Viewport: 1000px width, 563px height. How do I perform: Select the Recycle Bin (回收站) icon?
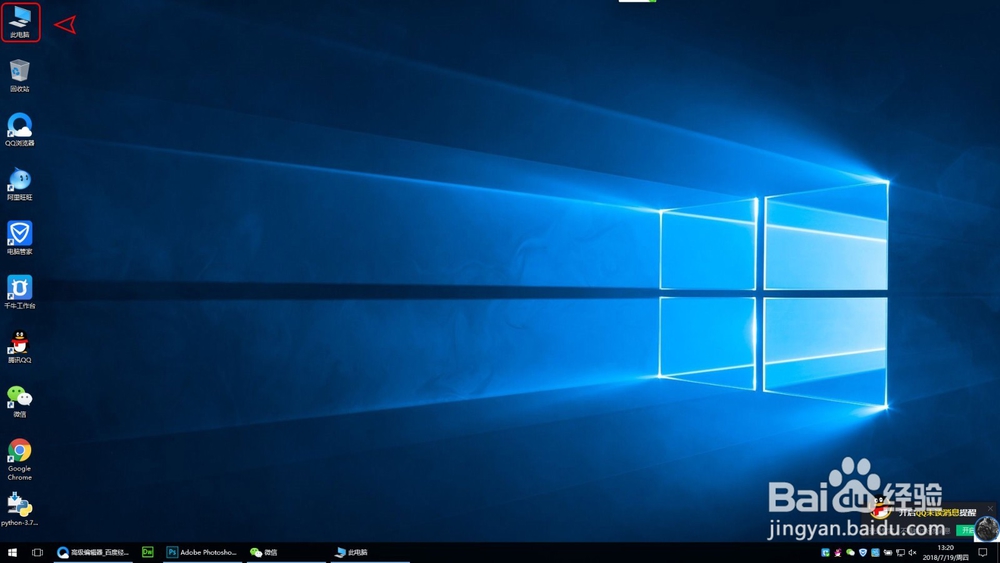(20, 76)
